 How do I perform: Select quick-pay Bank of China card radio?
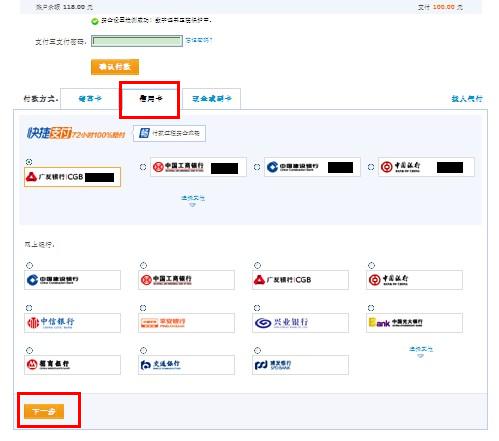click(371, 167)
